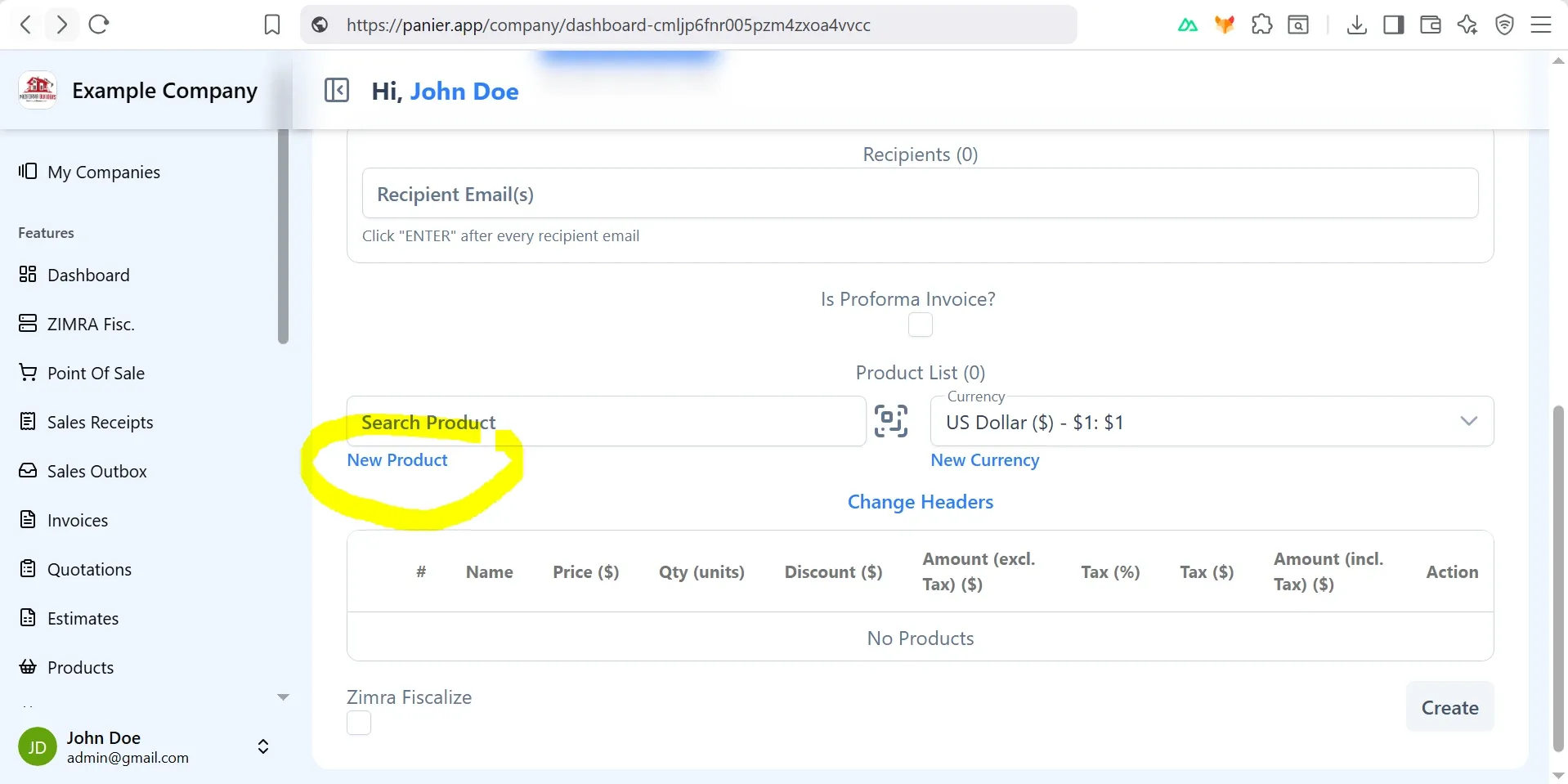Click the sidebar scroll down arrow
Screen dimensions: 1568x784
284,697
